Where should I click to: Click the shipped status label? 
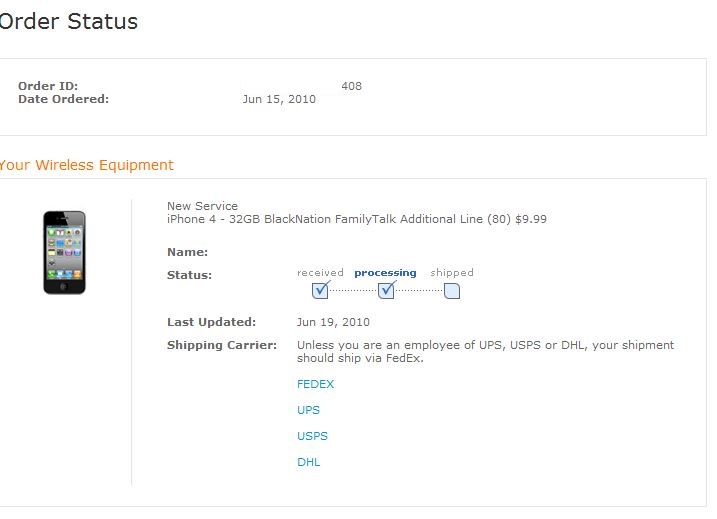(452, 273)
